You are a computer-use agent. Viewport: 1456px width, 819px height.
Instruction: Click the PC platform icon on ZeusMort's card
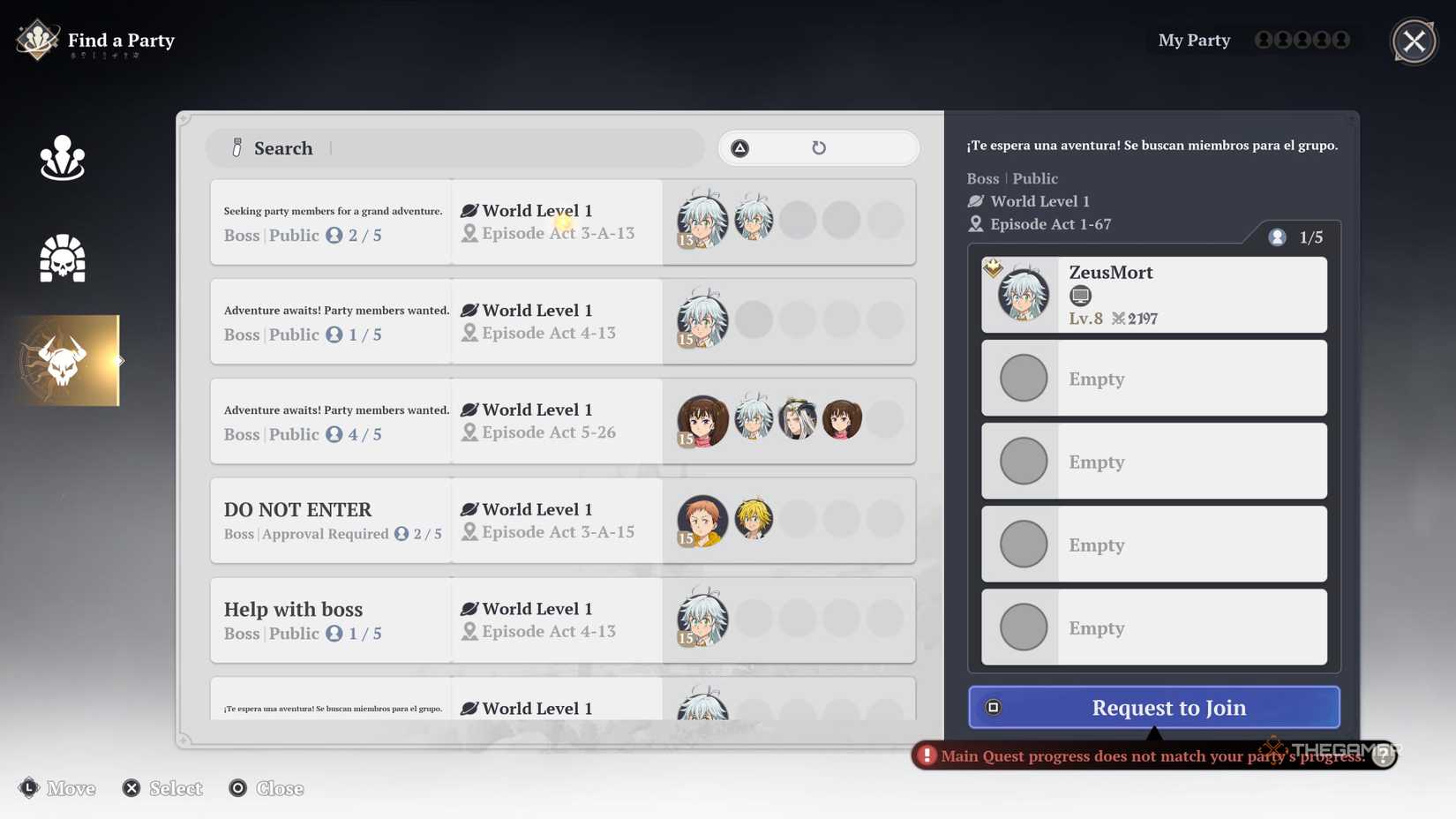click(1080, 296)
